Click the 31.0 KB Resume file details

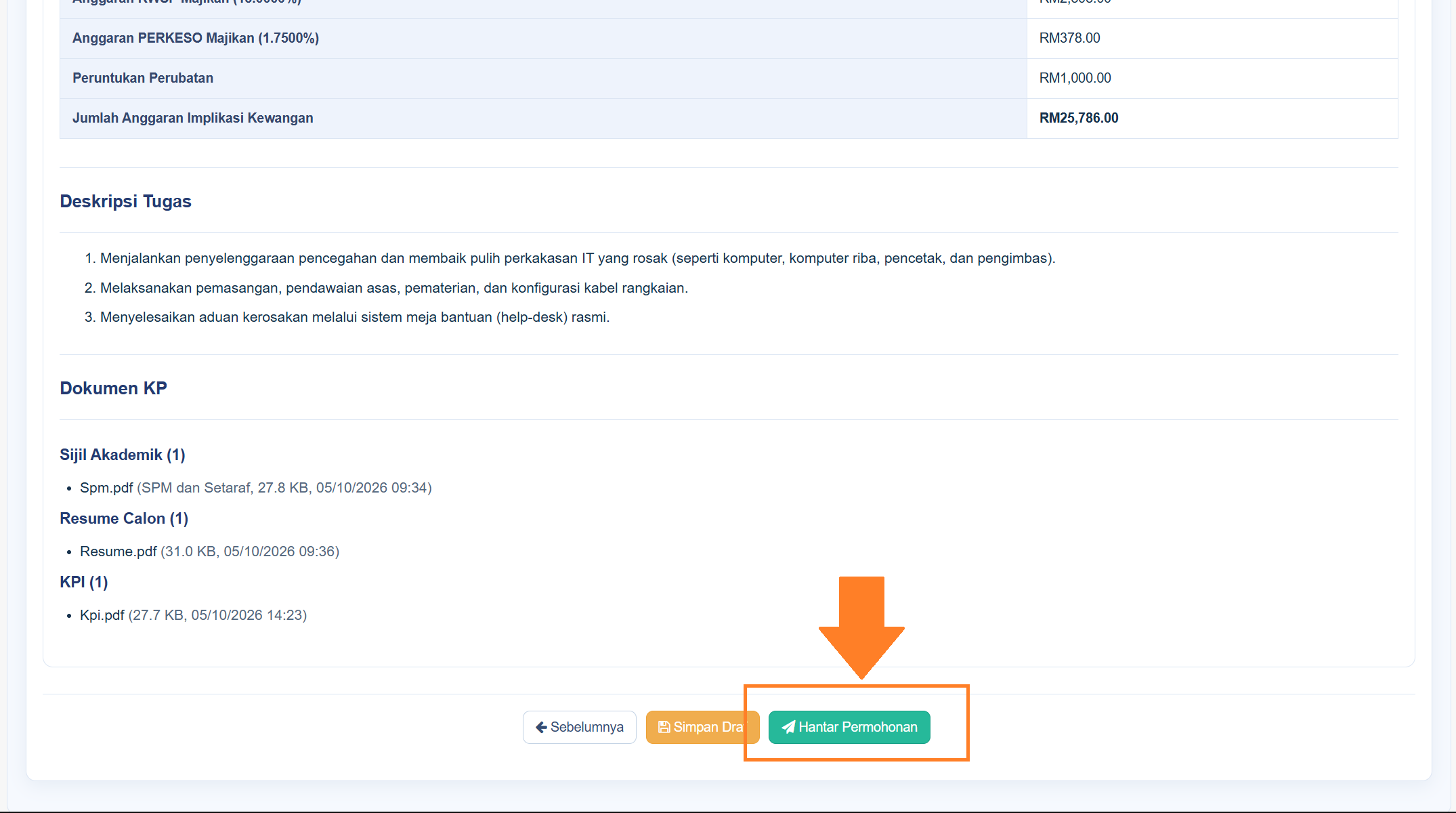pyautogui.click(x=250, y=551)
